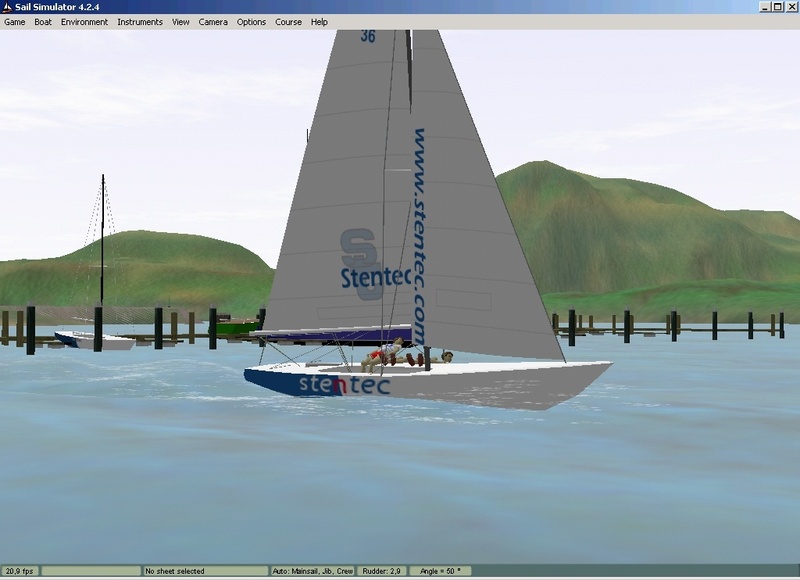Minimize the Sail Simulator window
The image size is (800, 580).
point(765,7)
